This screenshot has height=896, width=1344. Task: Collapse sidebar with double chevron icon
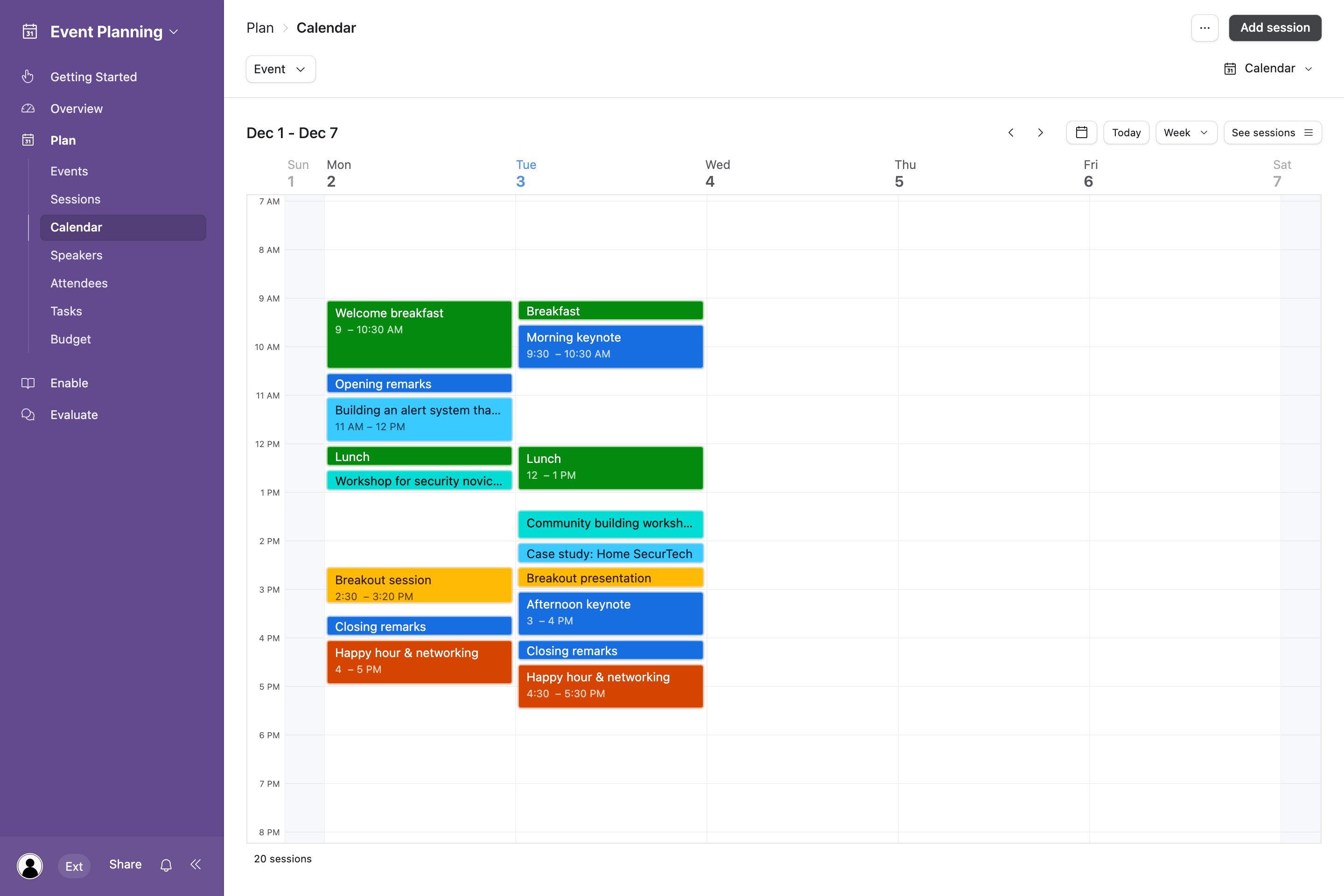(196, 865)
